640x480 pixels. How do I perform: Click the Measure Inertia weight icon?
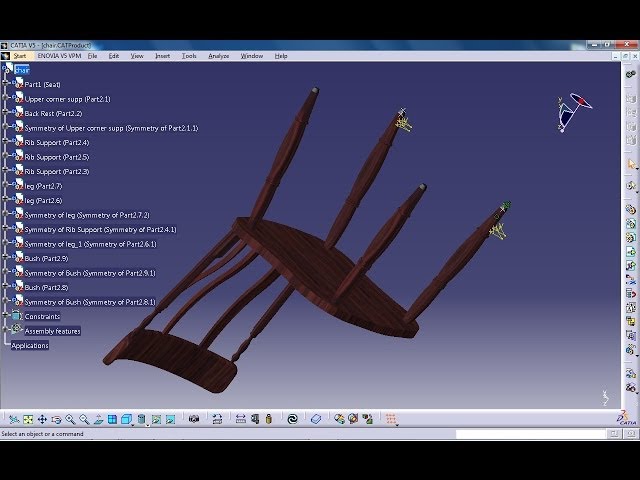coord(269,419)
